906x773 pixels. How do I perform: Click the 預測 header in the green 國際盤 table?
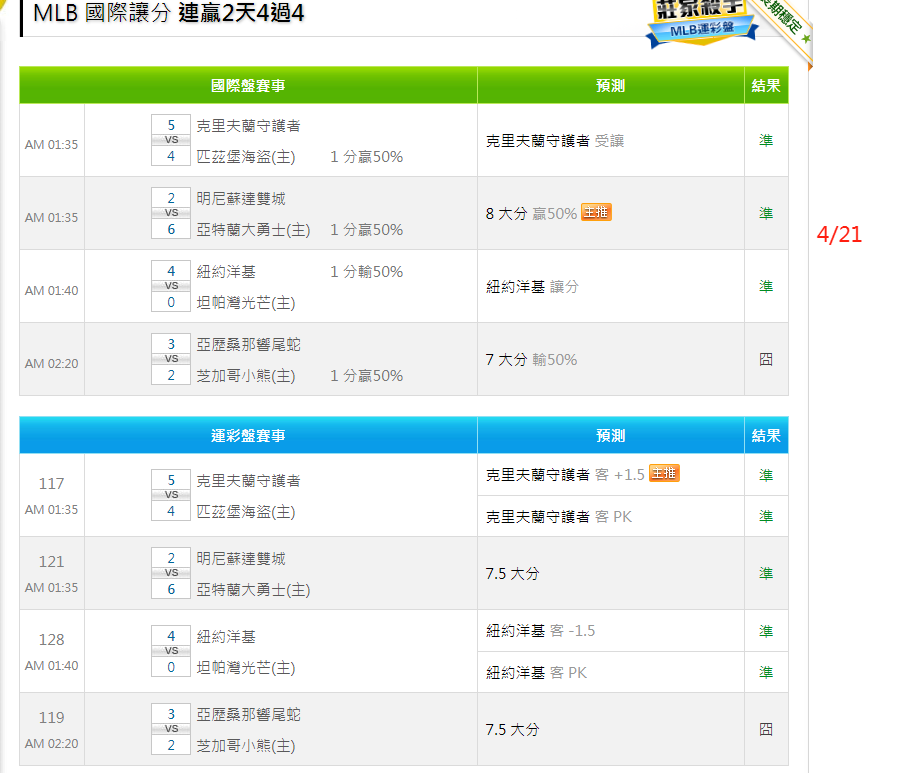click(x=611, y=86)
